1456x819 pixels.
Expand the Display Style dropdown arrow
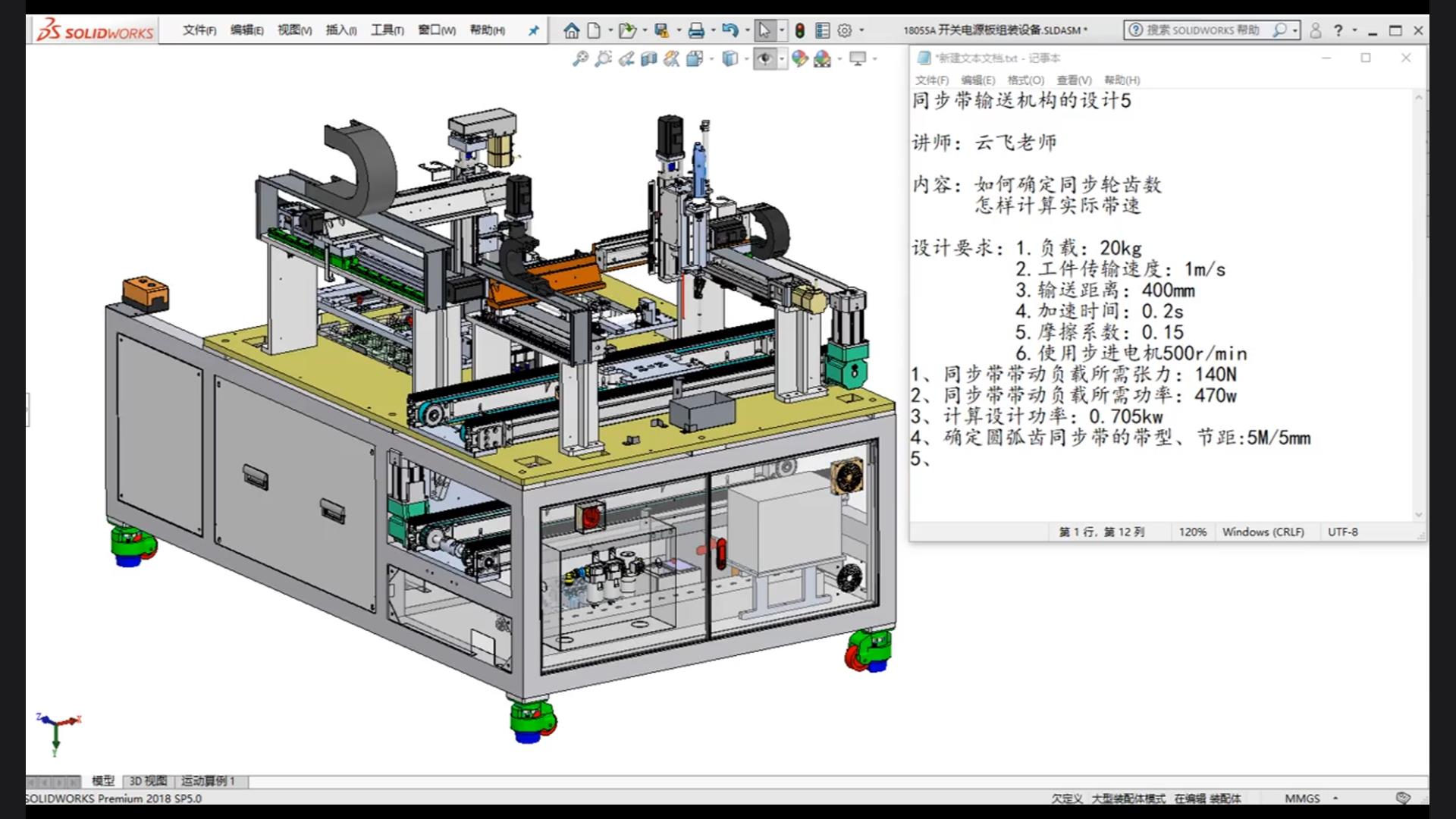pyautogui.click(x=746, y=58)
